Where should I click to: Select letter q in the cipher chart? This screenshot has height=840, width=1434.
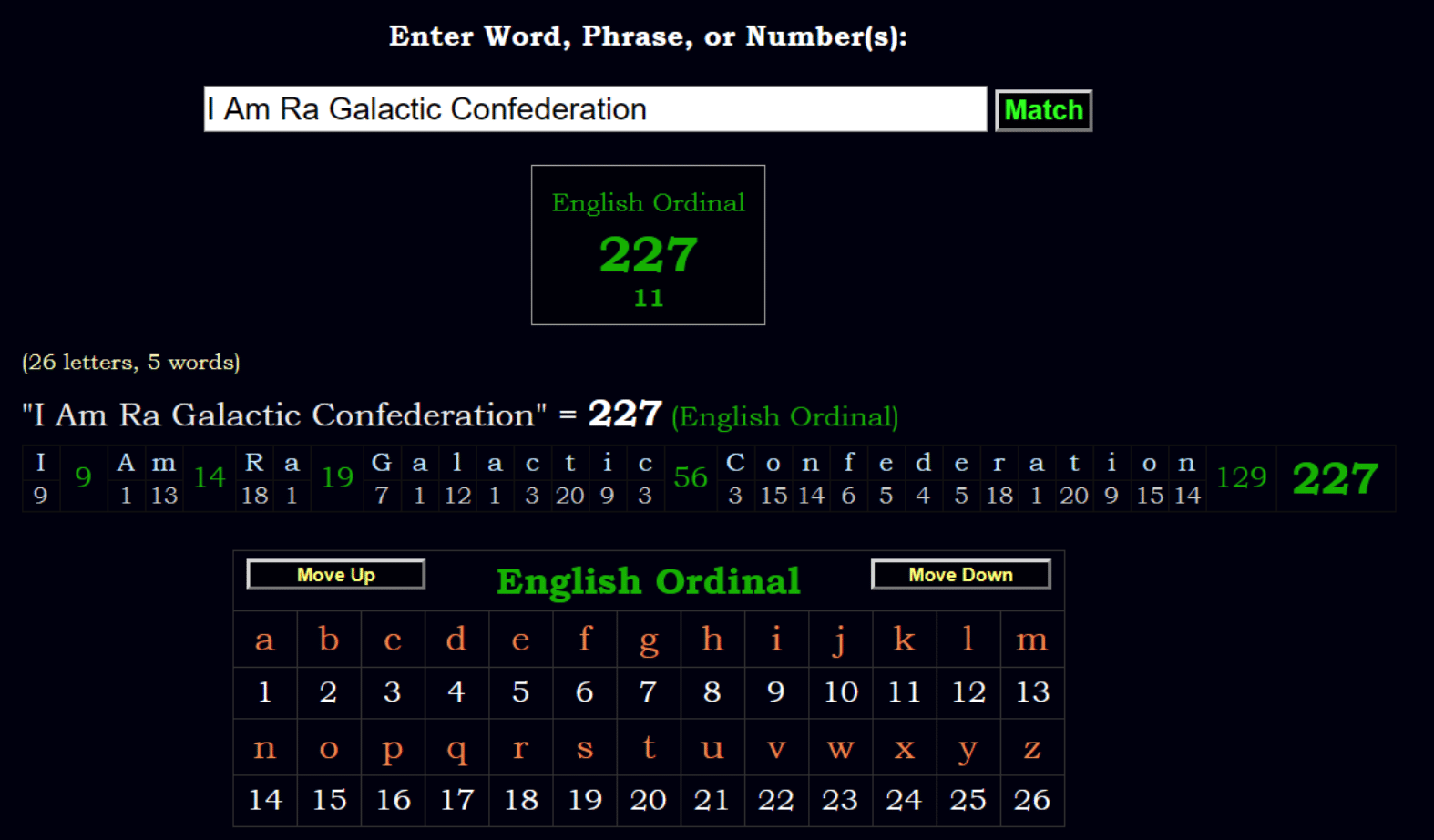click(x=456, y=748)
